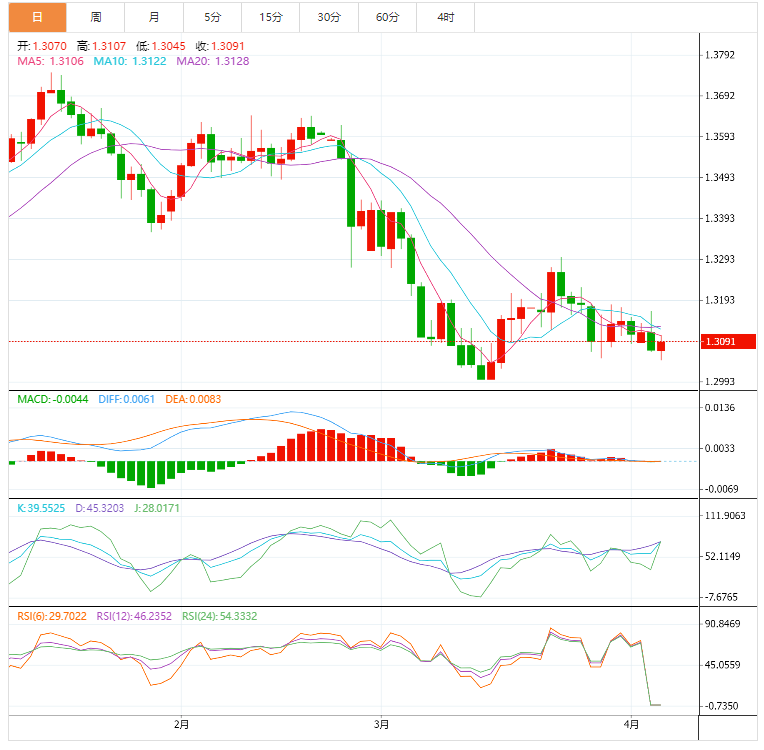Select the MA20: 1.3128 legend label
Viewport: 764px width, 750px height.
click(x=213, y=61)
